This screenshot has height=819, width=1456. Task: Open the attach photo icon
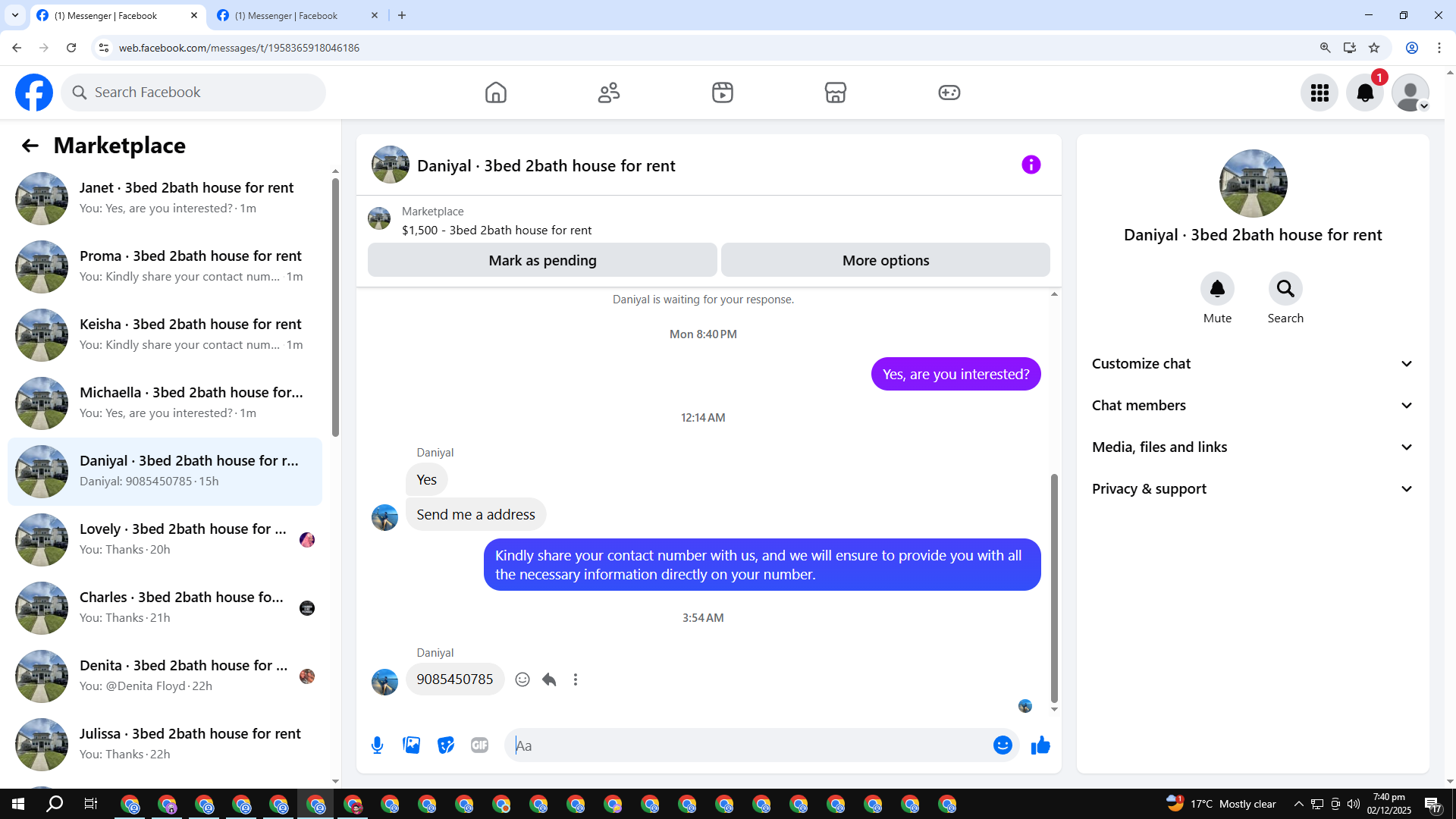point(412,745)
